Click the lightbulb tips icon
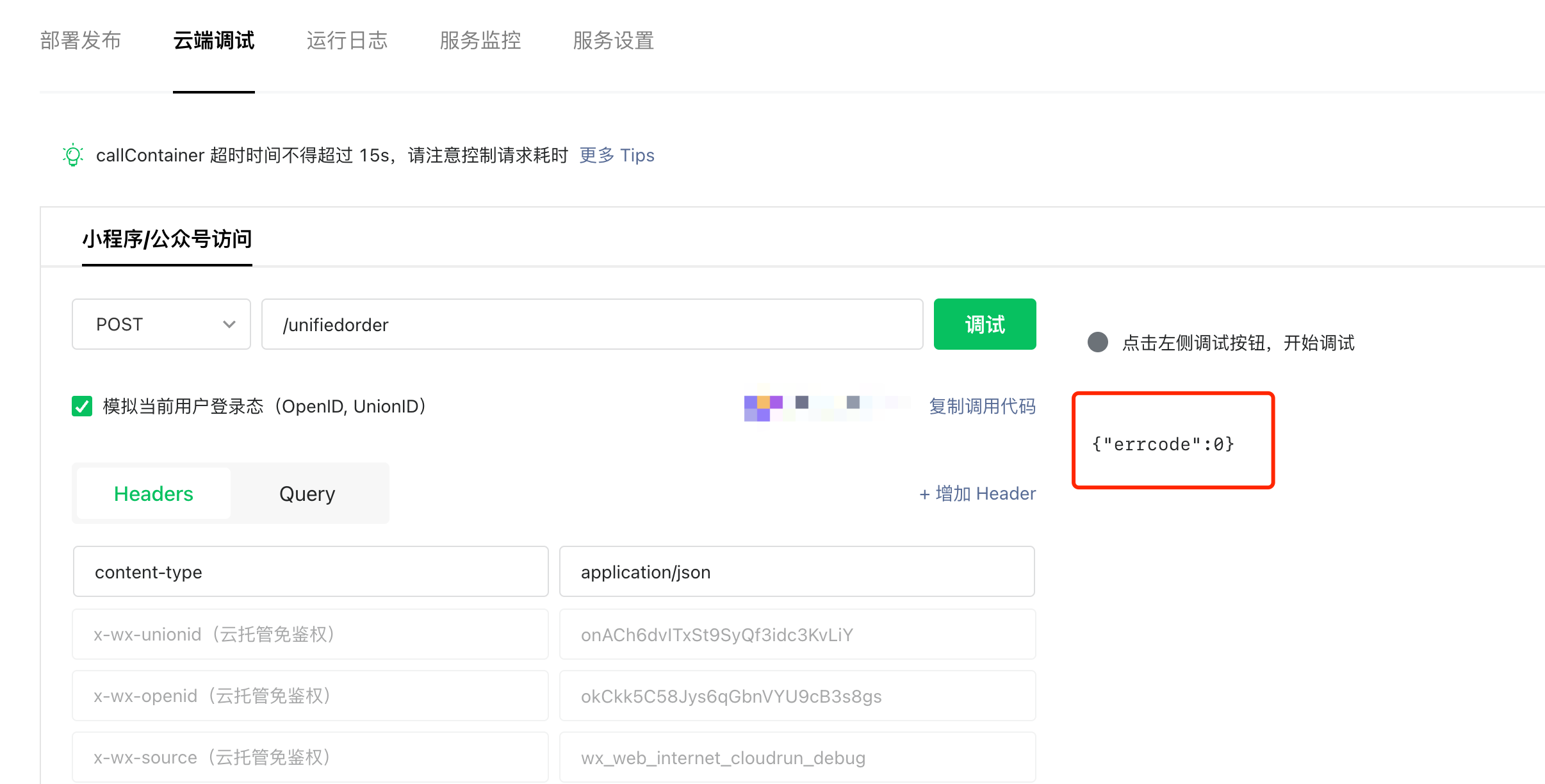The width and height of the screenshot is (1545, 784). tap(73, 155)
